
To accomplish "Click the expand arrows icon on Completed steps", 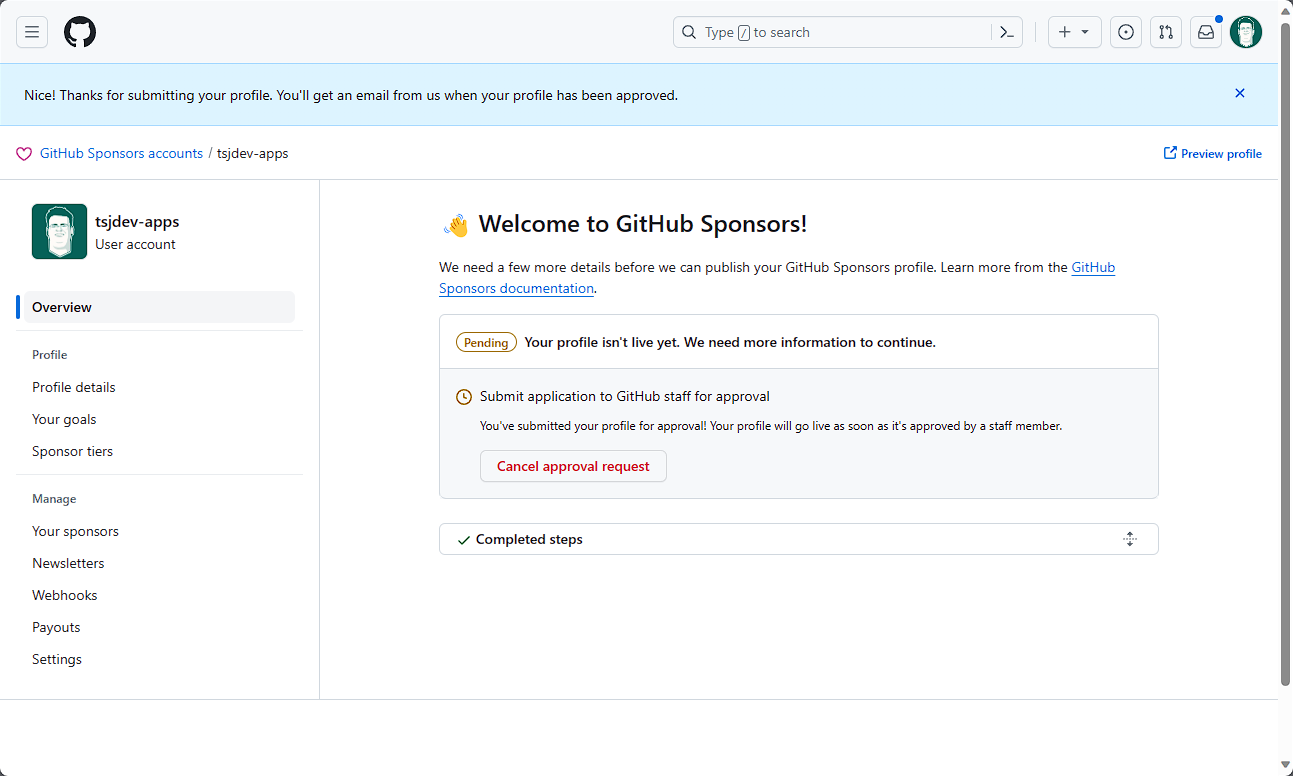I will coord(1130,539).
